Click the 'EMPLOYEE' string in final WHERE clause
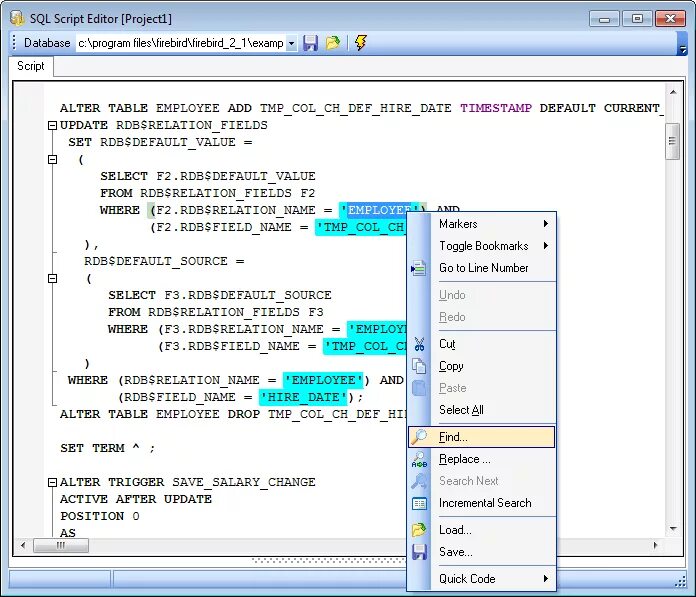Viewport: 696px width, 597px height. click(323, 380)
